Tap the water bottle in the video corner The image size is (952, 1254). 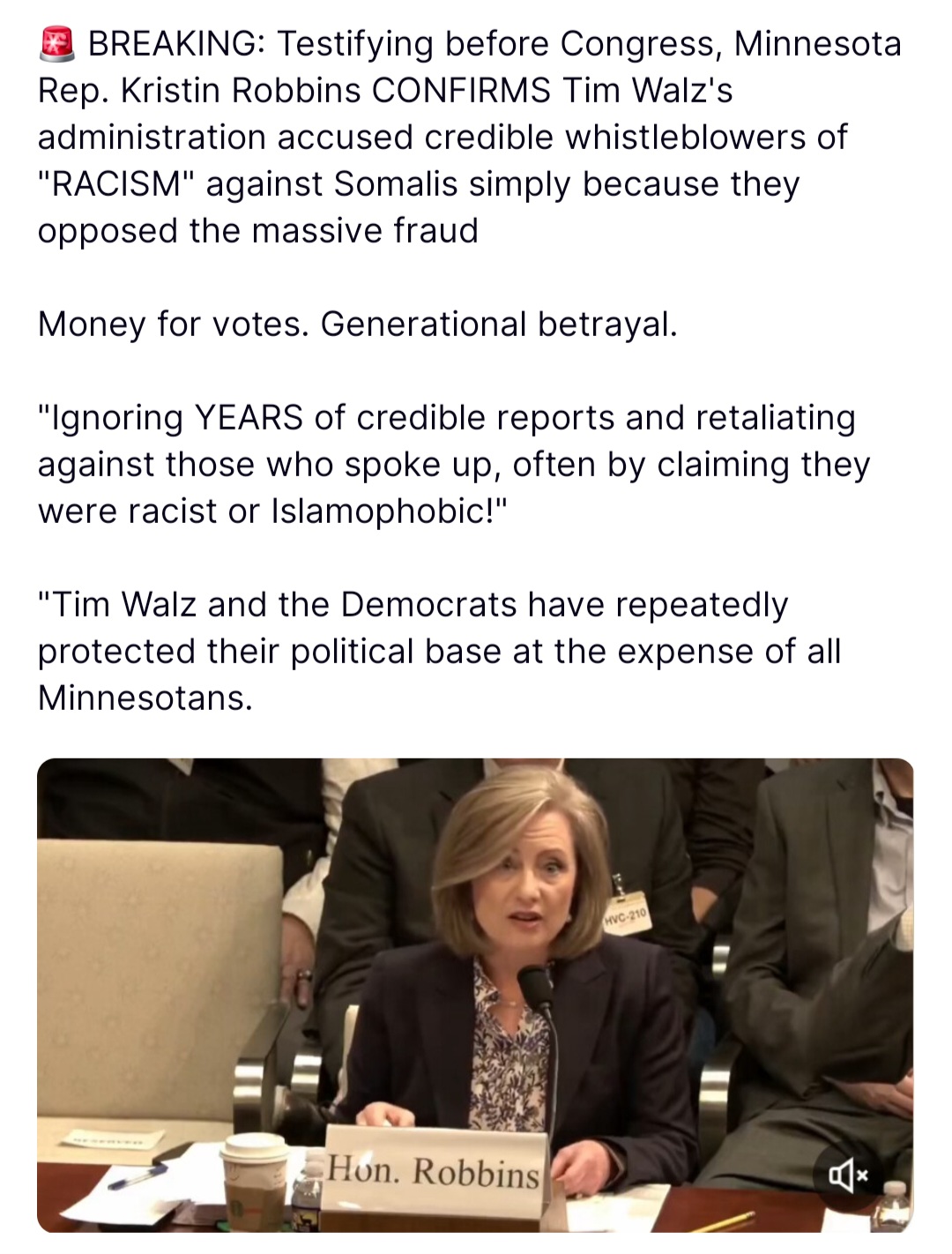pyautogui.click(x=891, y=1206)
